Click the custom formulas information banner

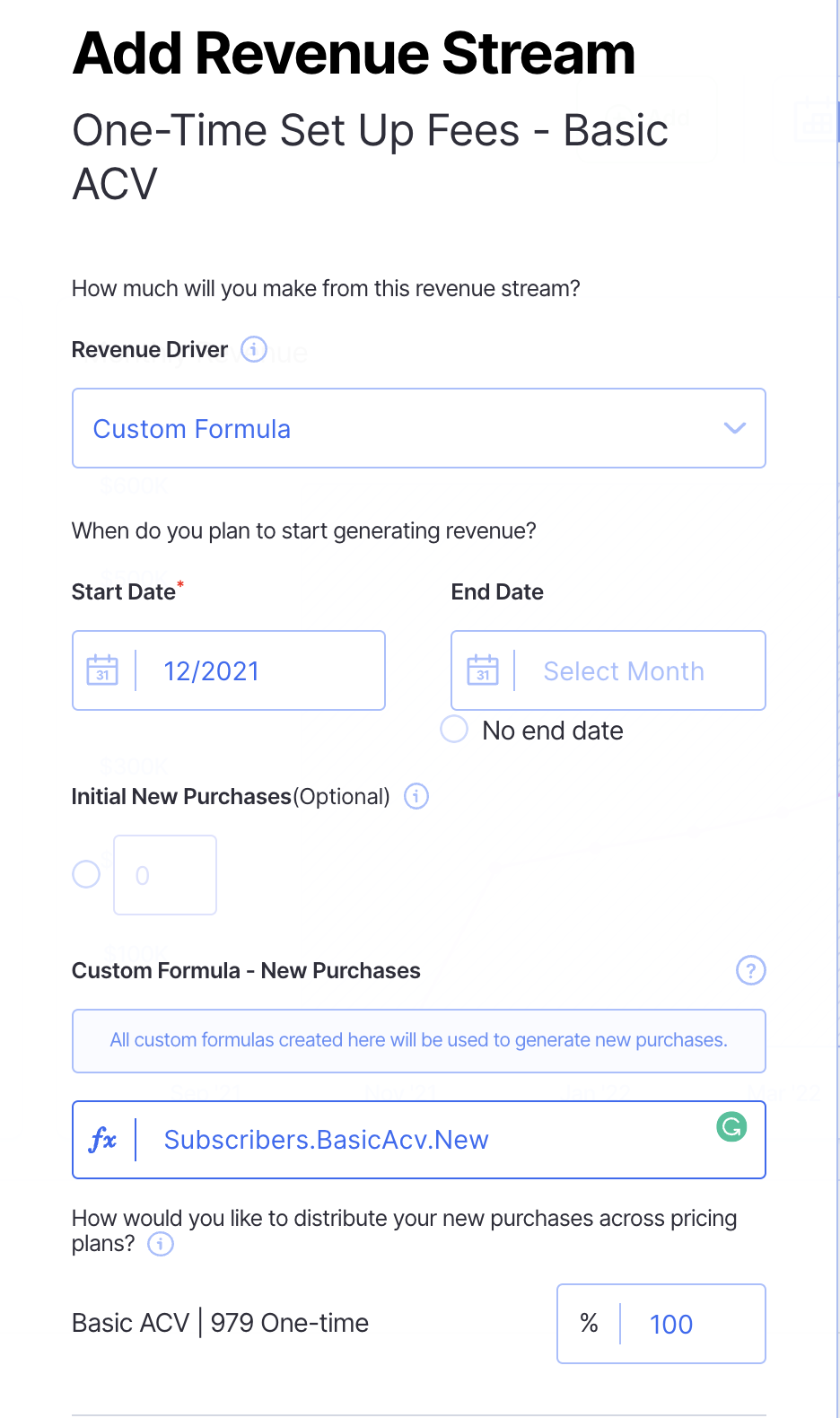pos(418,1040)
